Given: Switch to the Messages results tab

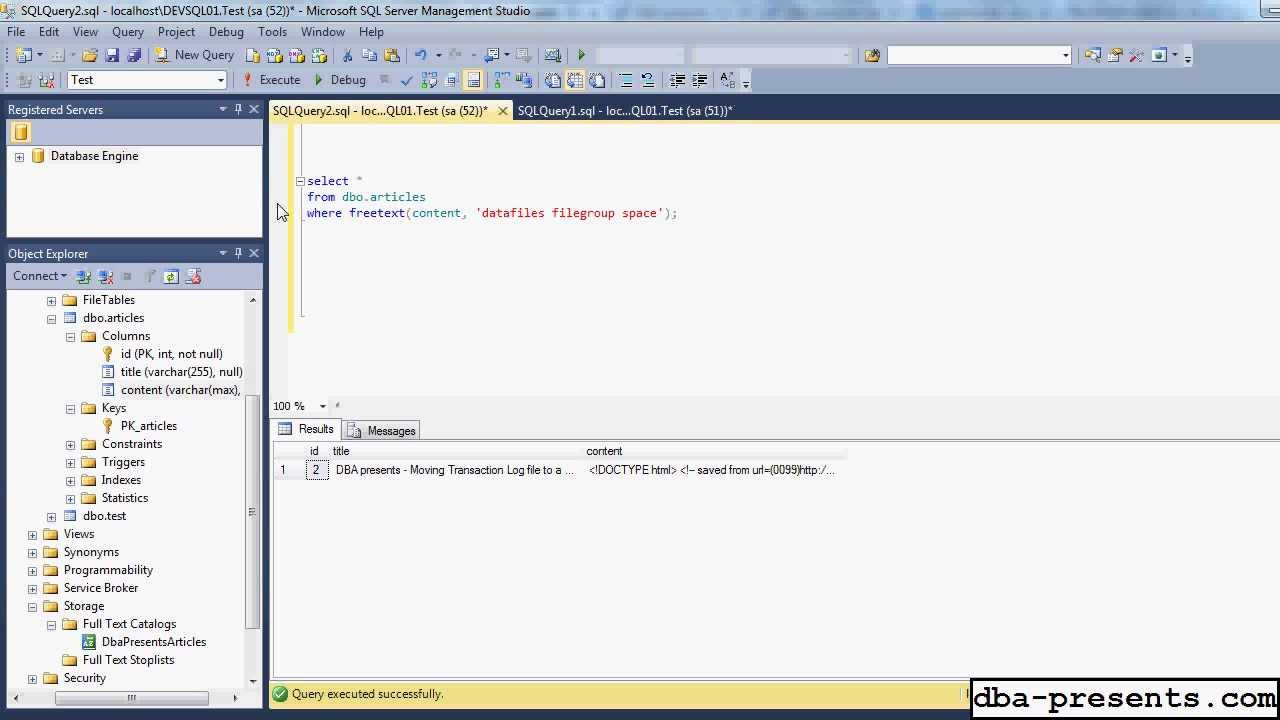Looking at the screenshot, I should click(x=381, y=431).
